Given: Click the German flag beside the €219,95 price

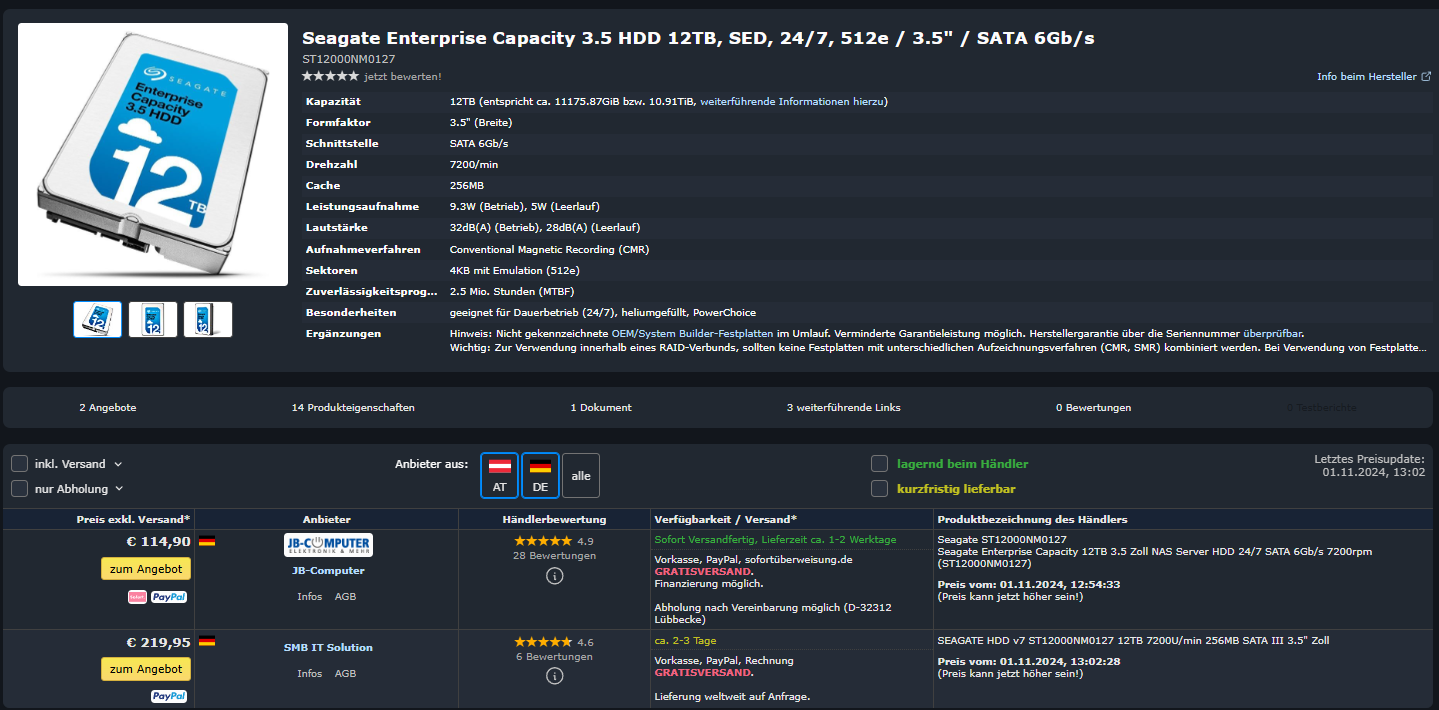Looking at the screenshot, I should (x=207, y=641).
